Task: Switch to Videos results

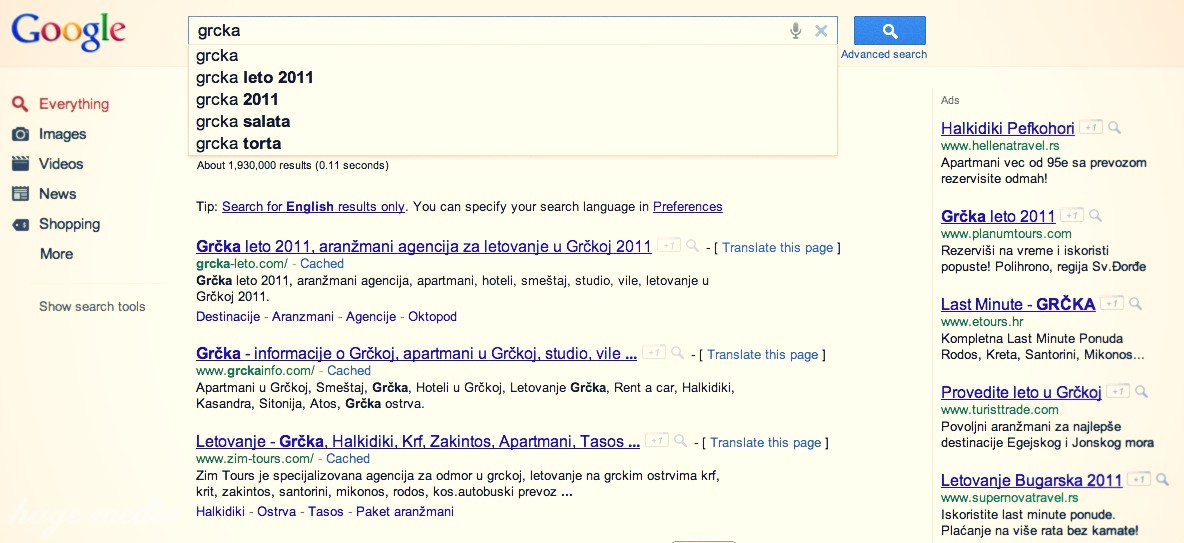Action: tap(61, 164)
